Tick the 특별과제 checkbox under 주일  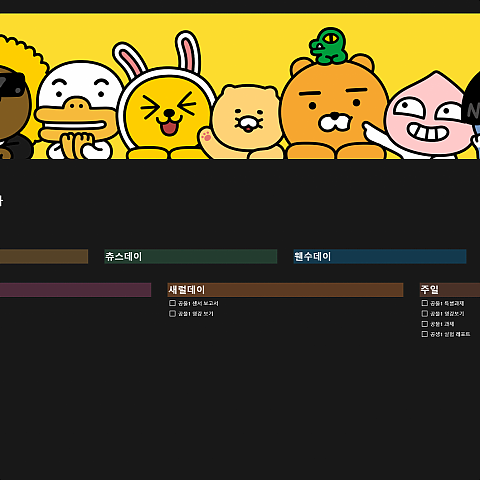425,303
